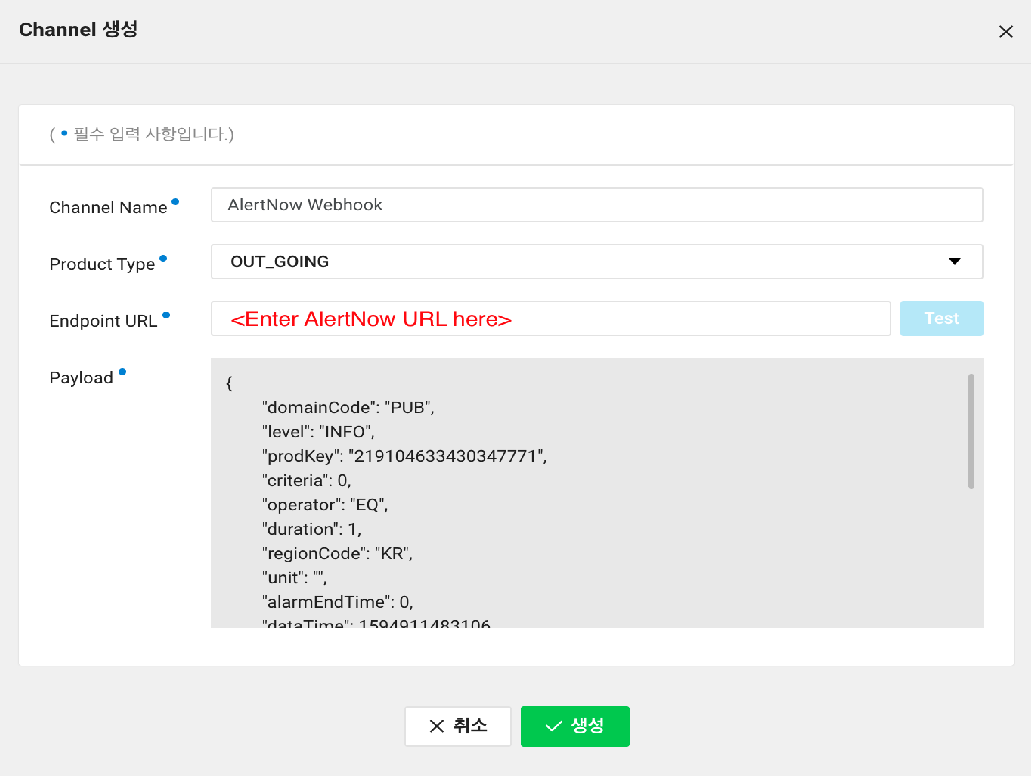The height and width of the screenshot is (776, 1031).
Task: Click the Channel Name label
Action: 108,208
